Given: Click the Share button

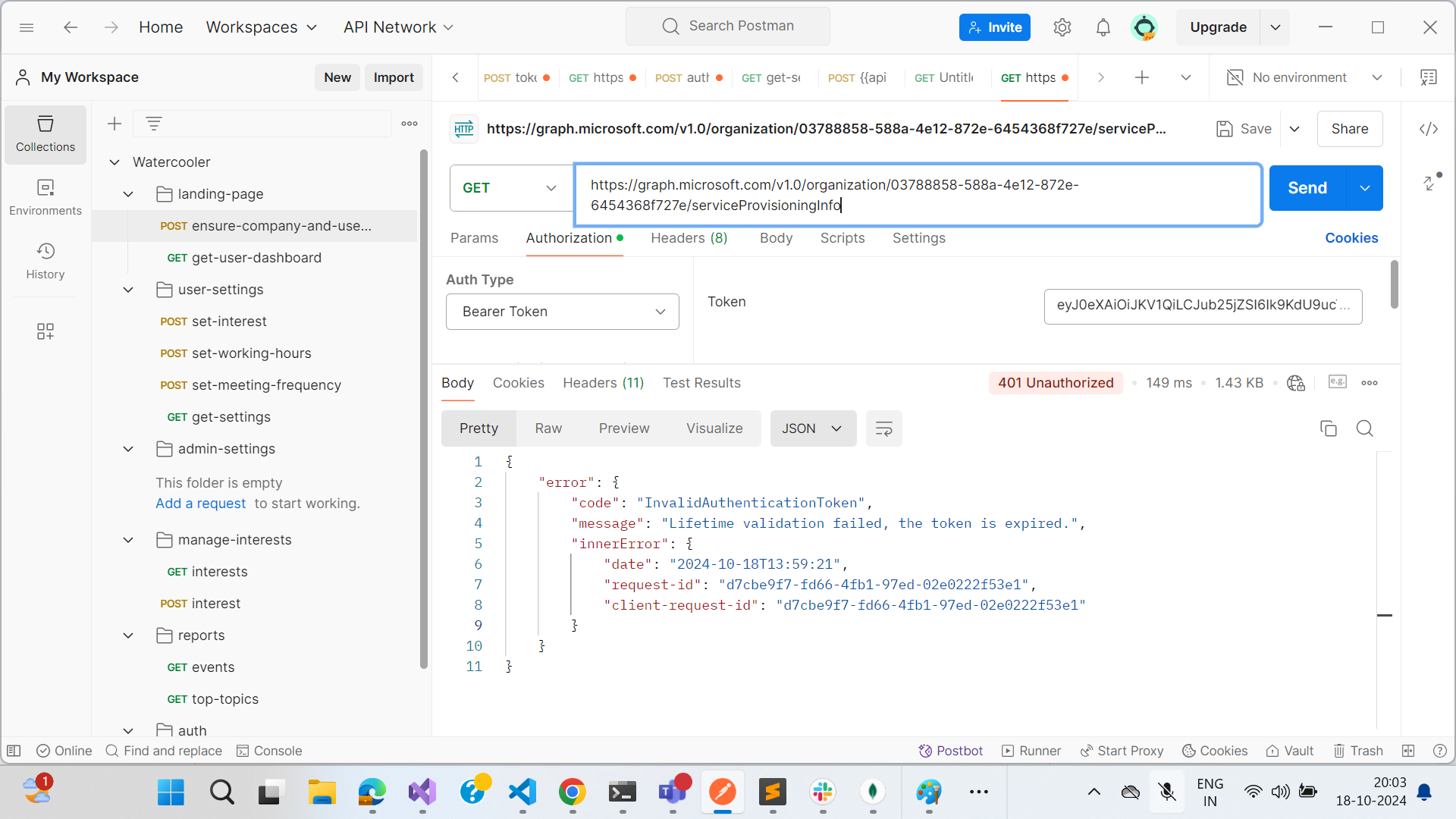Looking at the screenshot, I should tap(1350, 129).
